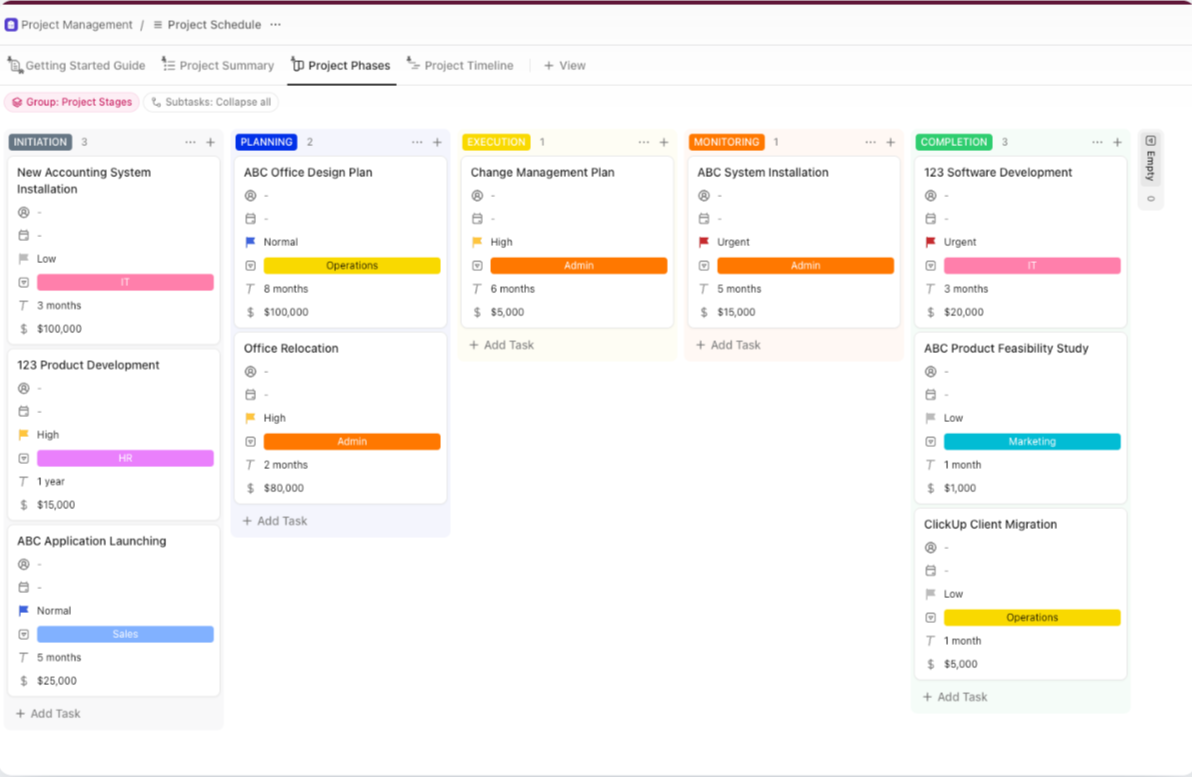Open the ellipsis menu on the INITIATION column
1192x777 pixels.
coord(190,142)
